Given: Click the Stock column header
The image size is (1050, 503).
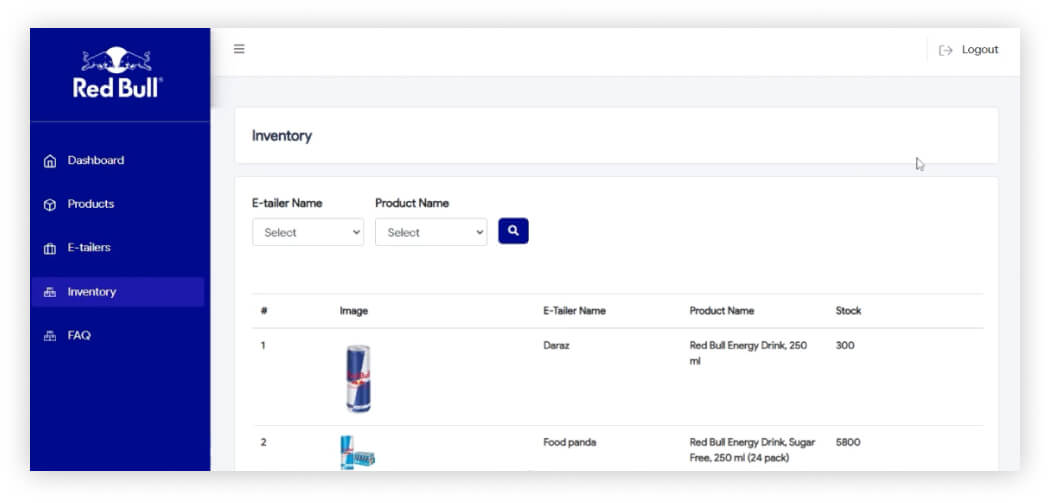Looking at the screenshot, I should point(848,311).
